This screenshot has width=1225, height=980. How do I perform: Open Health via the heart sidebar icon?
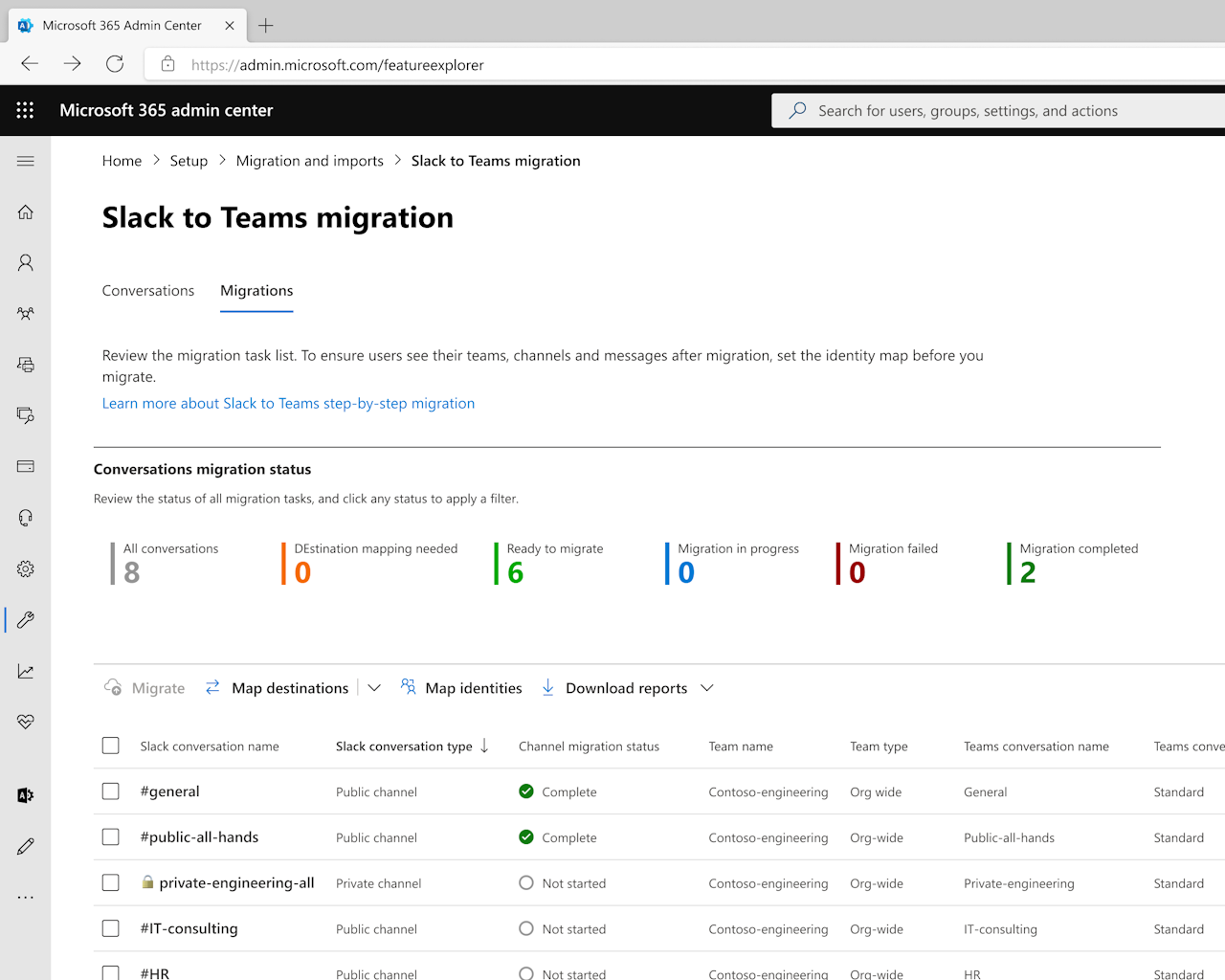pyautogui.click(x=25, y=722)
